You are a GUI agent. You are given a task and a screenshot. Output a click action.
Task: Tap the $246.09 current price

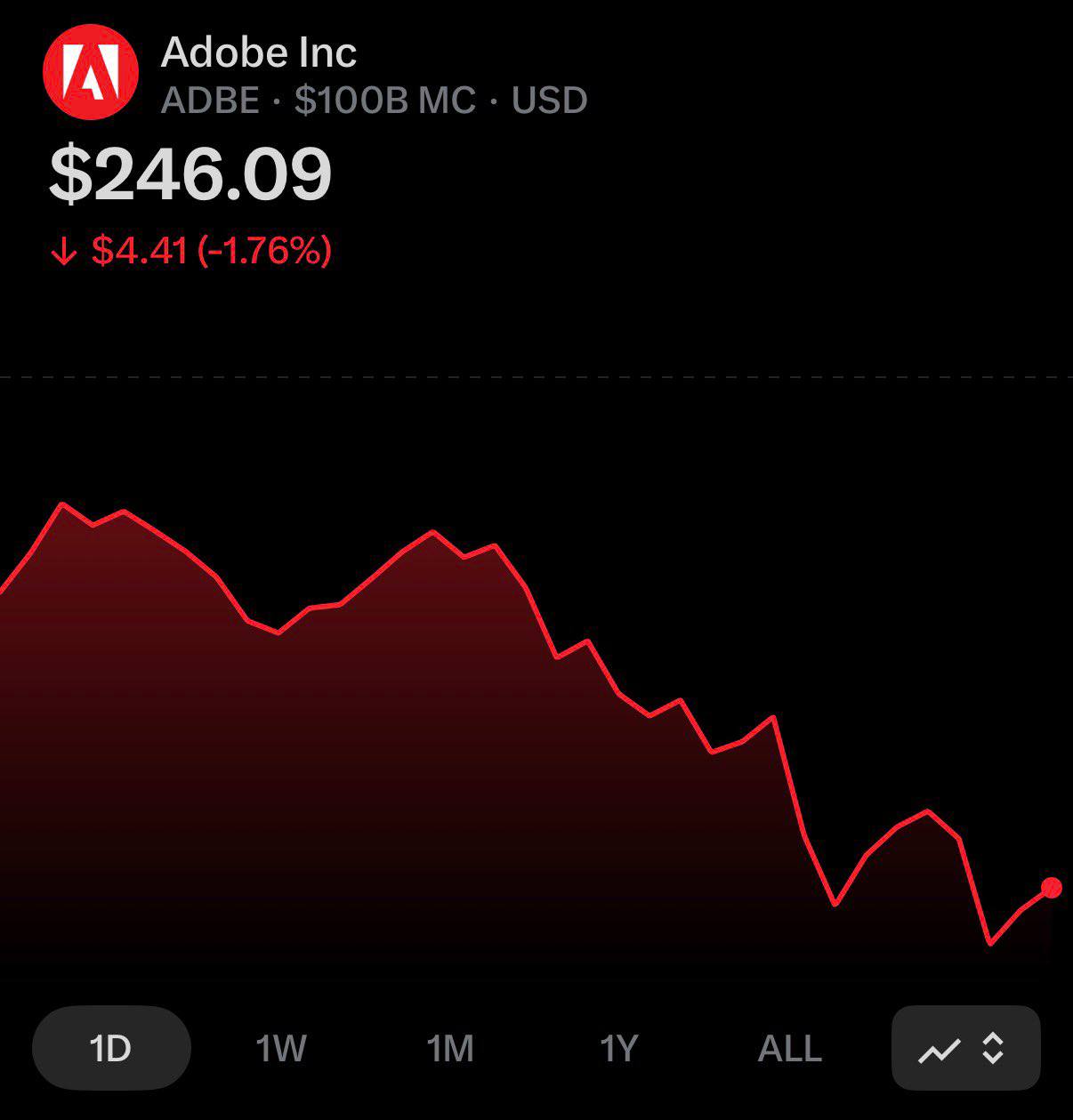[x=190, y=175]
